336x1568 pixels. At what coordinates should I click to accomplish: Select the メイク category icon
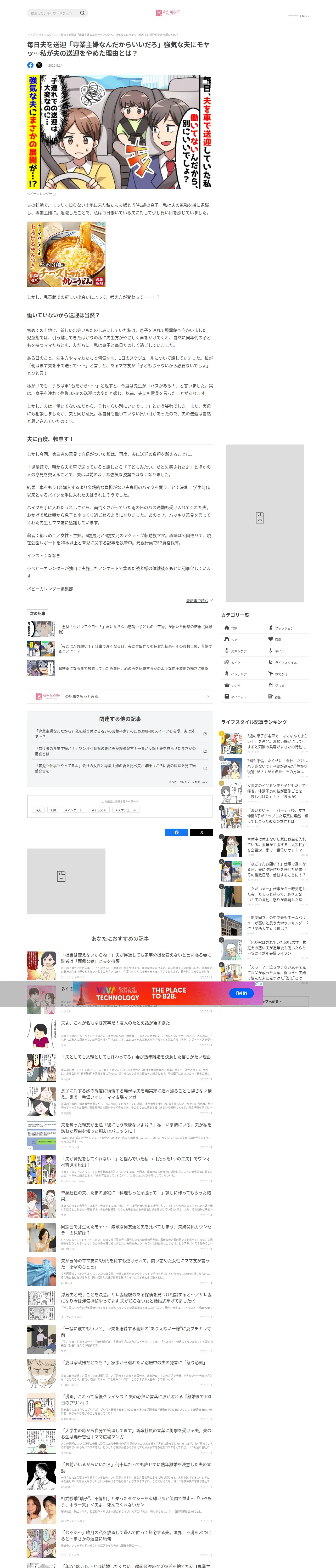pyautogui.click(x=227, y=662)
